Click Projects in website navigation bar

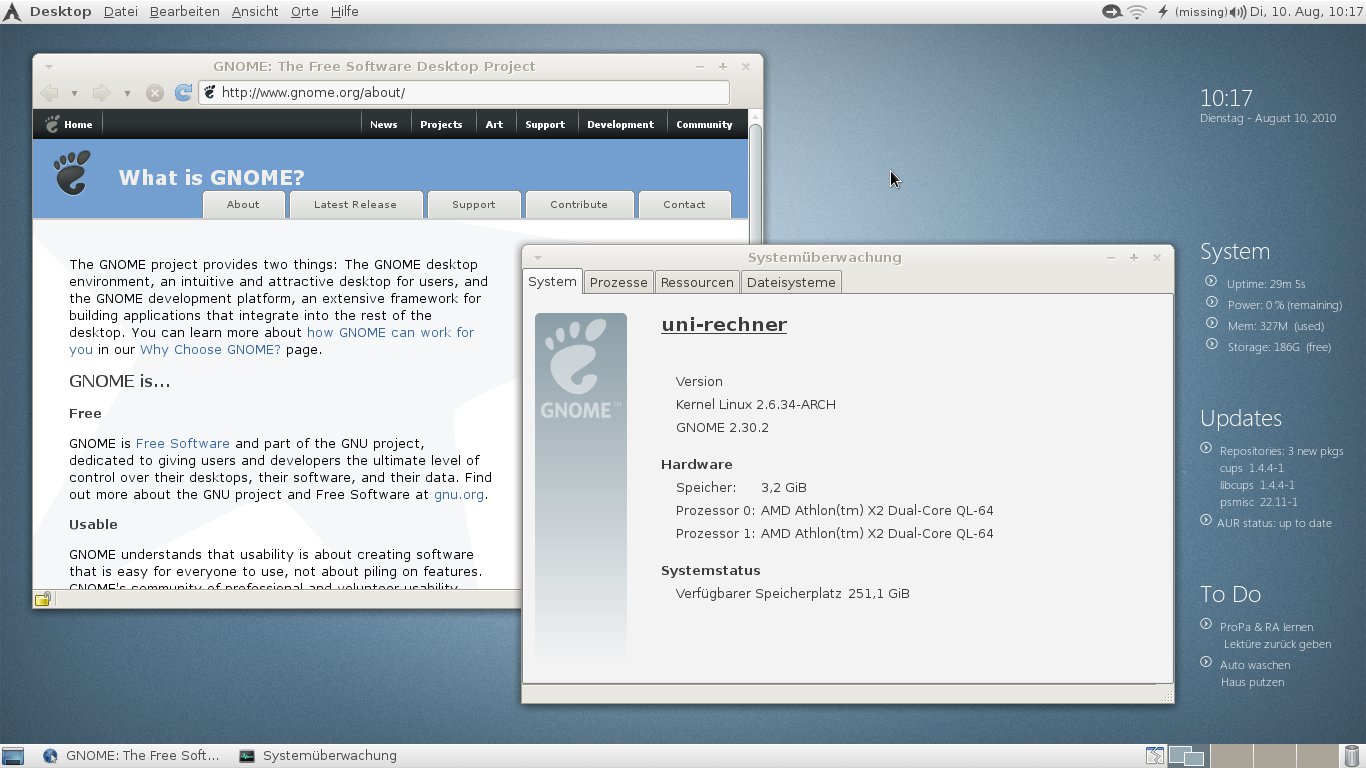click(x=441, y=125)
